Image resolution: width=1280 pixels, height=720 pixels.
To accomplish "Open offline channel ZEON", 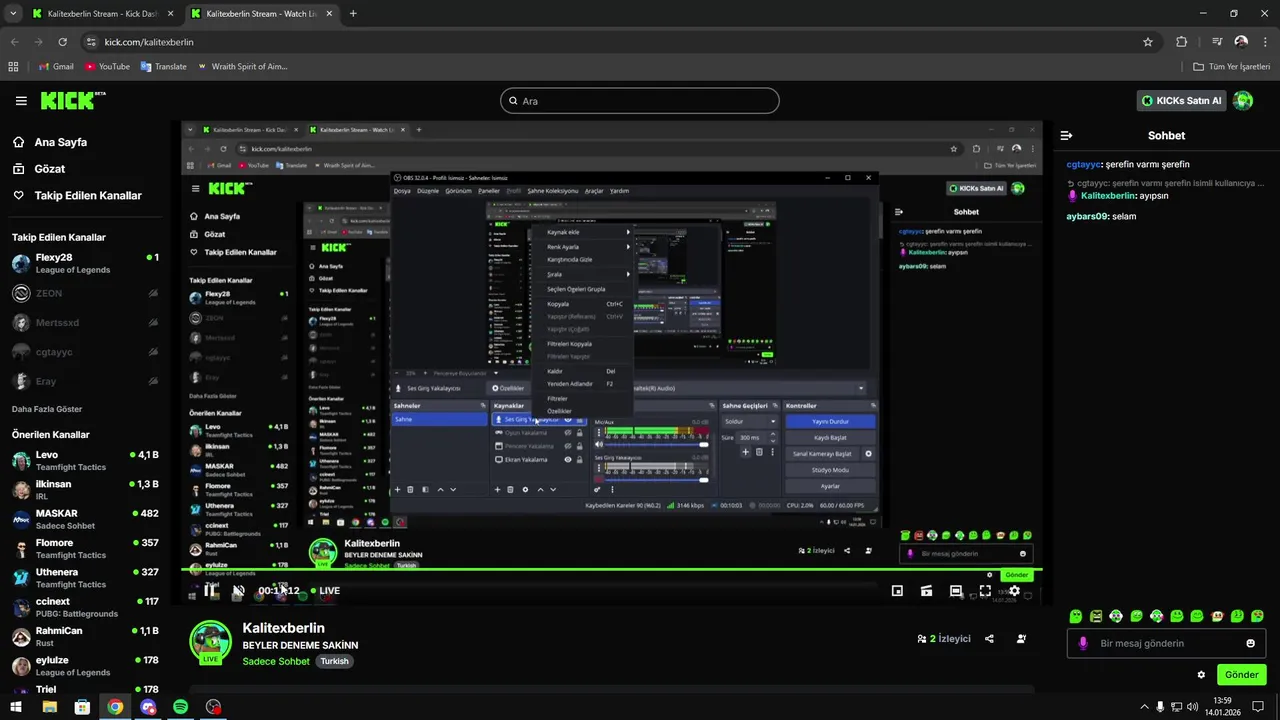I will point(85,293).
